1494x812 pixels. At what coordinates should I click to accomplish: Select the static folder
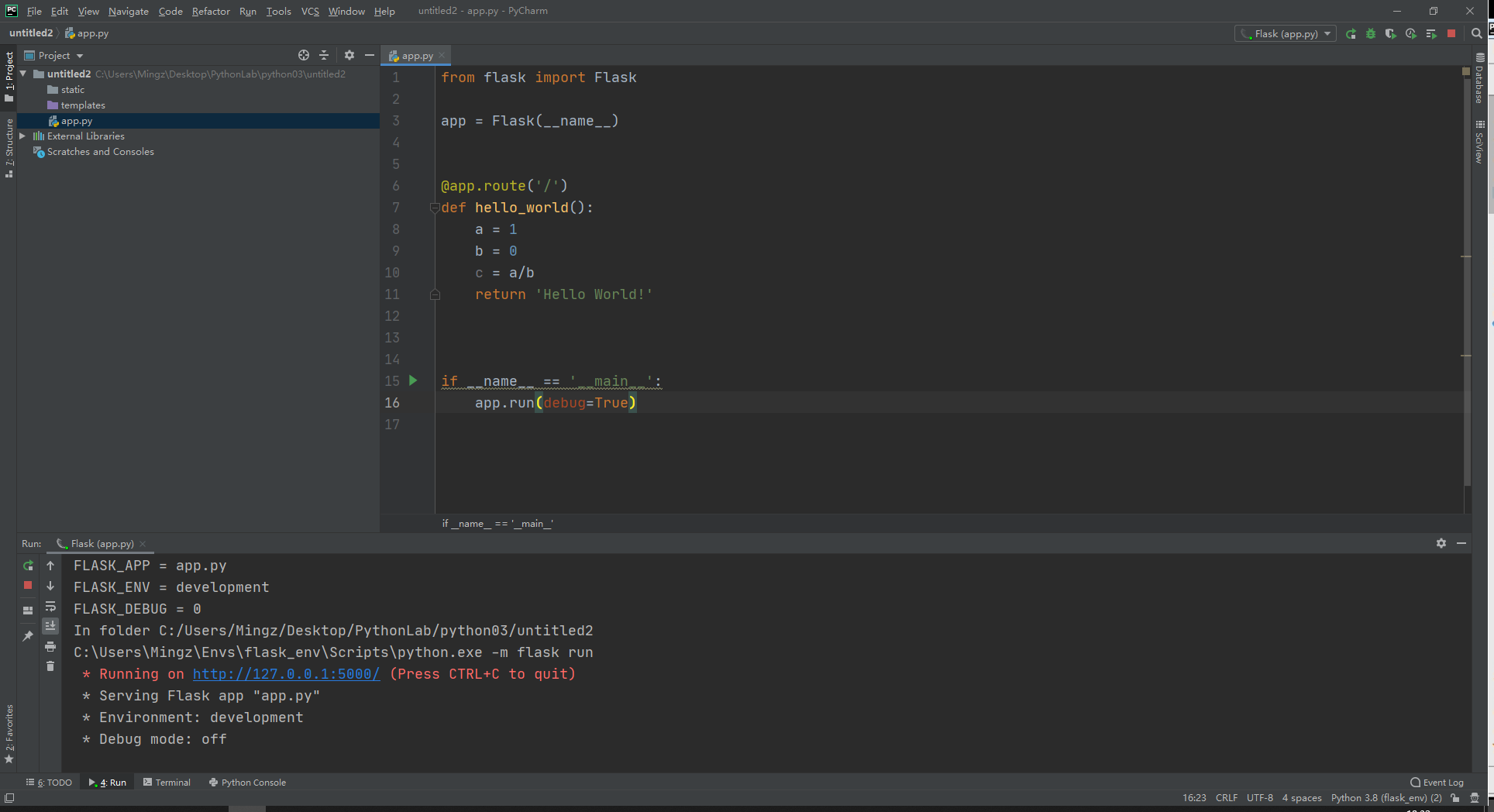coord(73,90)
